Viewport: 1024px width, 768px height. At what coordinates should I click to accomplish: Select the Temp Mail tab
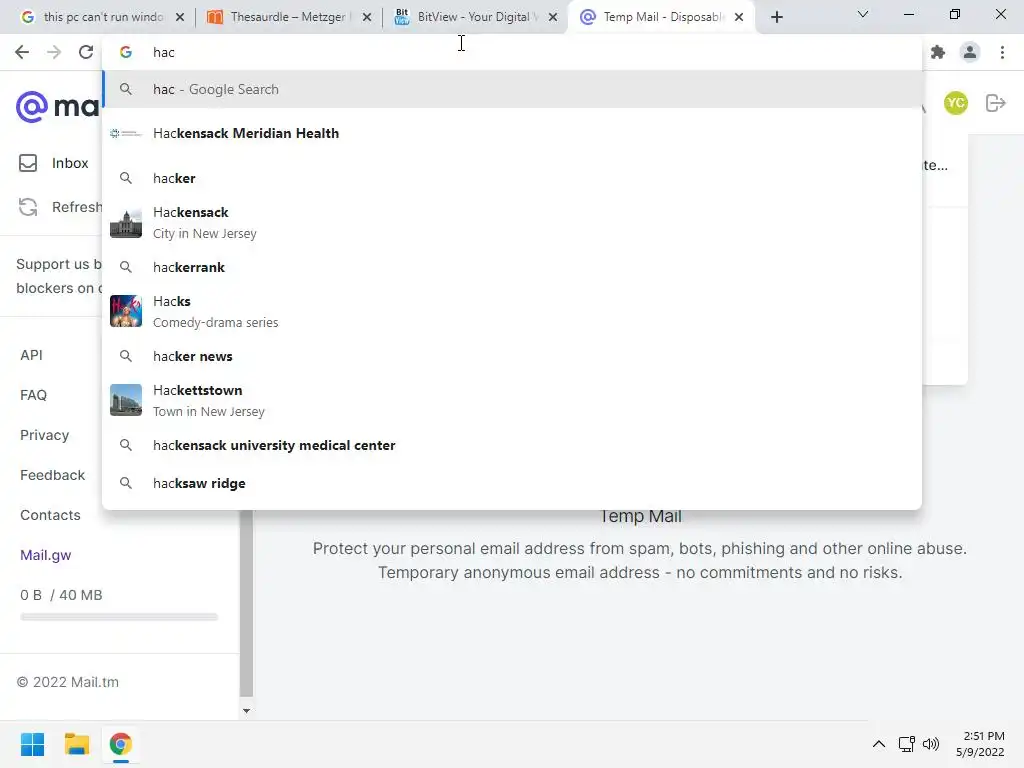(x=660, y=17)
